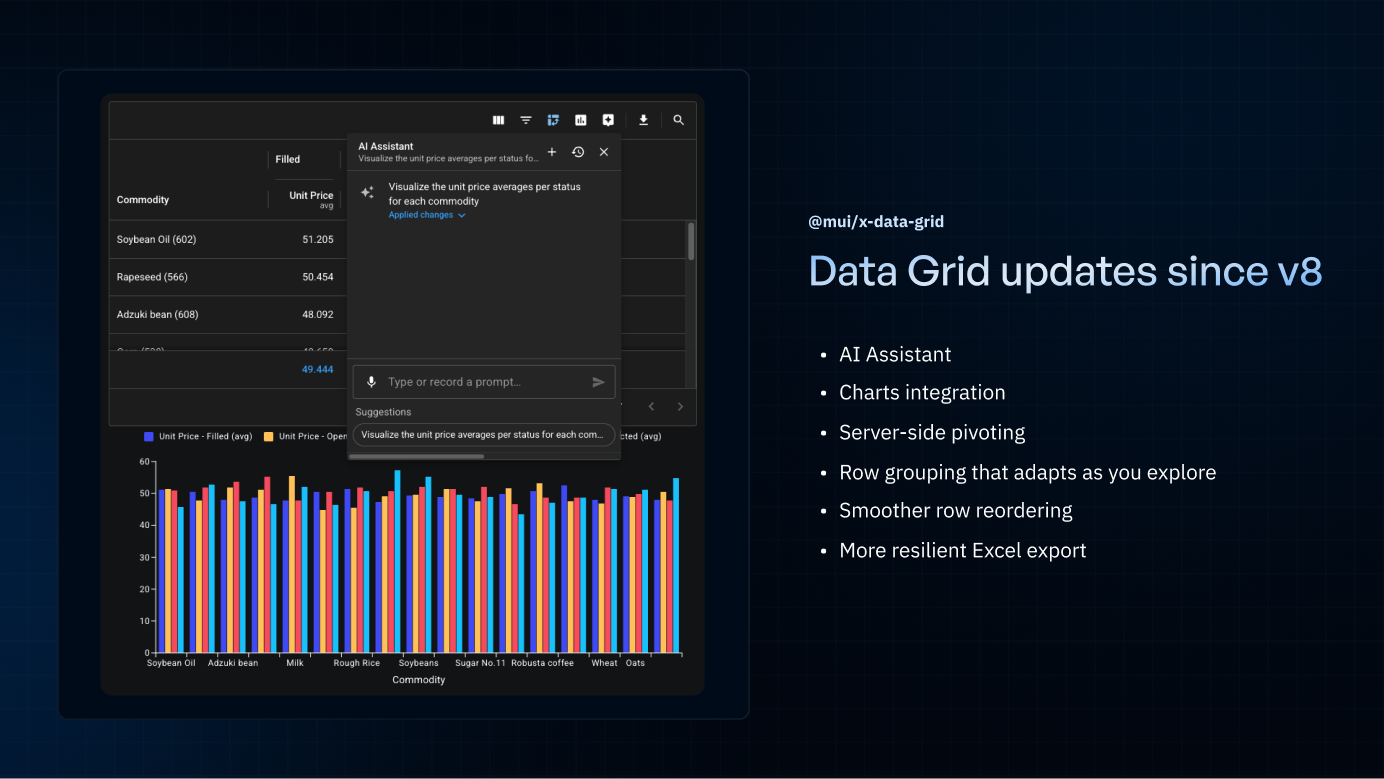Start a new AI Assistant conversation with the plus button
Screen dimensions: 1384x779
click(x=552, y=152)
